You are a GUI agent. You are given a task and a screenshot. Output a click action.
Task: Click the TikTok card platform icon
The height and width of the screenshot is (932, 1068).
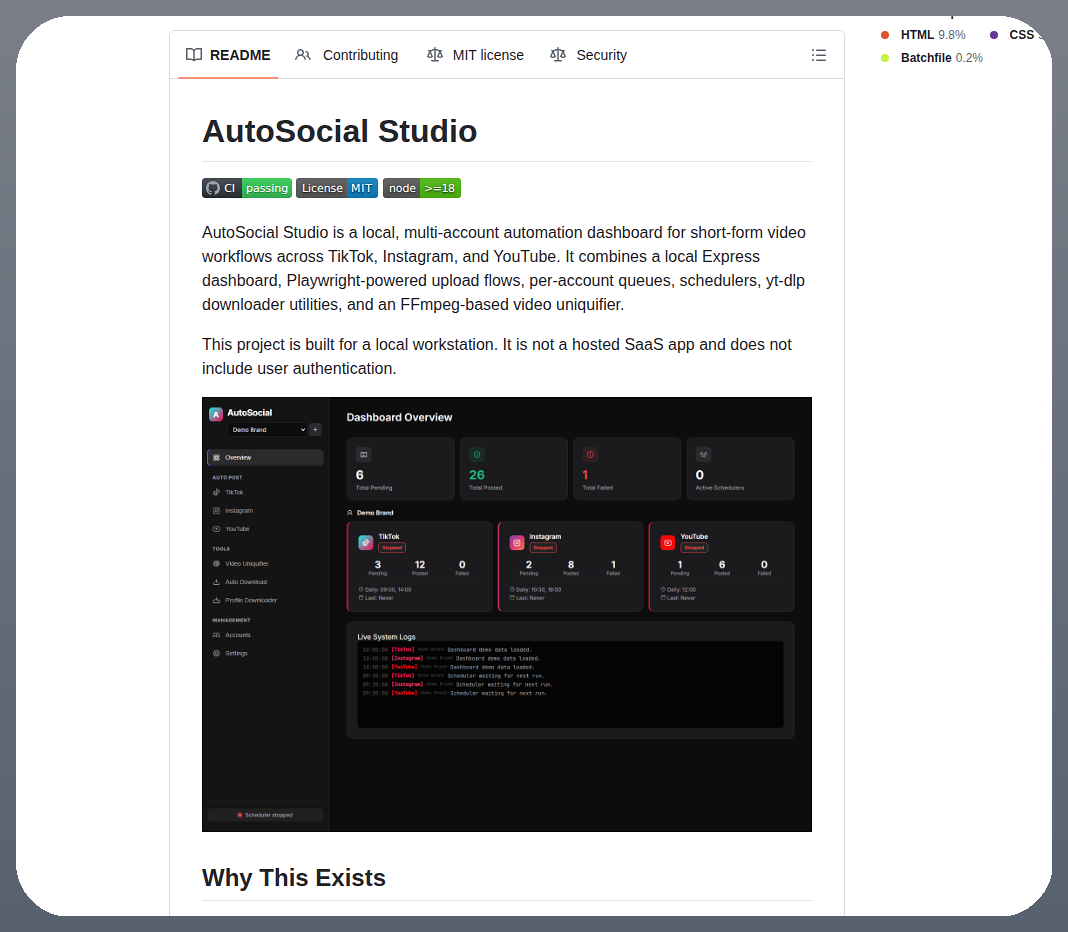[x=366, y=543]
